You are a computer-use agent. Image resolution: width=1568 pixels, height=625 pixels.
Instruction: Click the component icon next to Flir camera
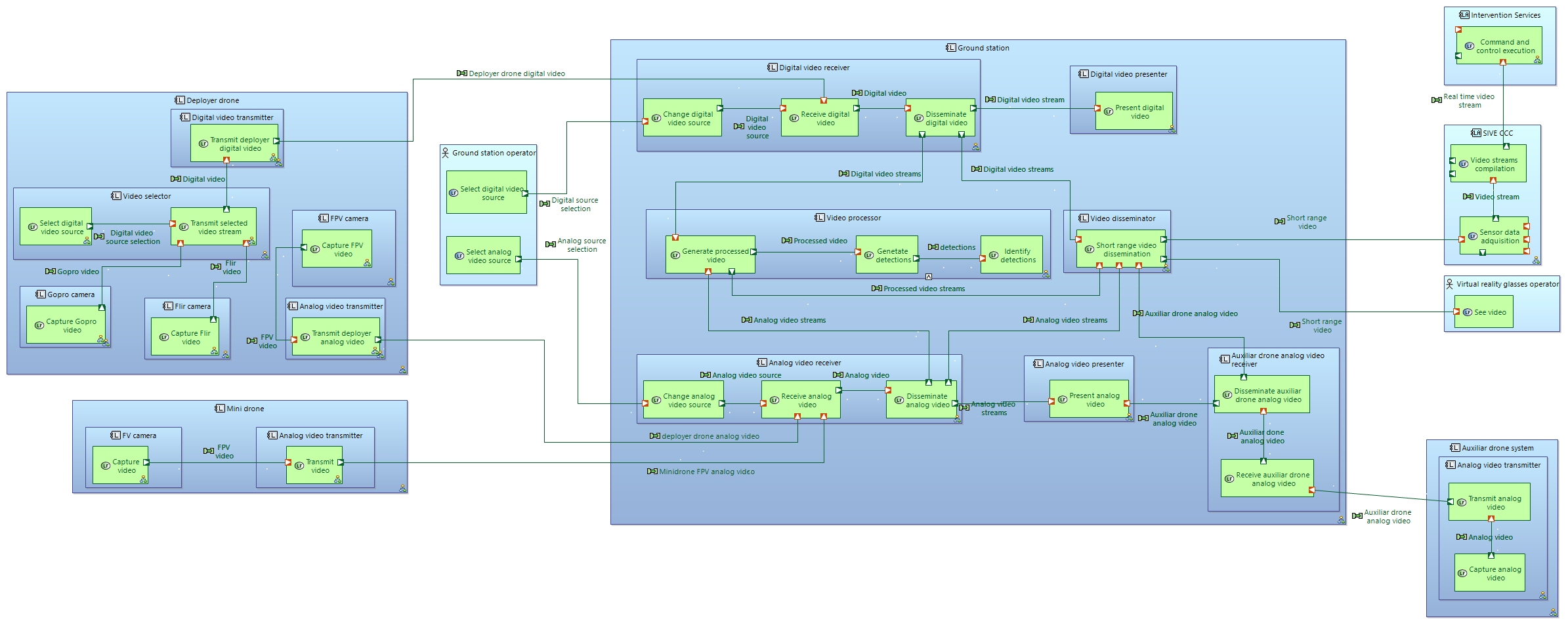tap(168, 306)
